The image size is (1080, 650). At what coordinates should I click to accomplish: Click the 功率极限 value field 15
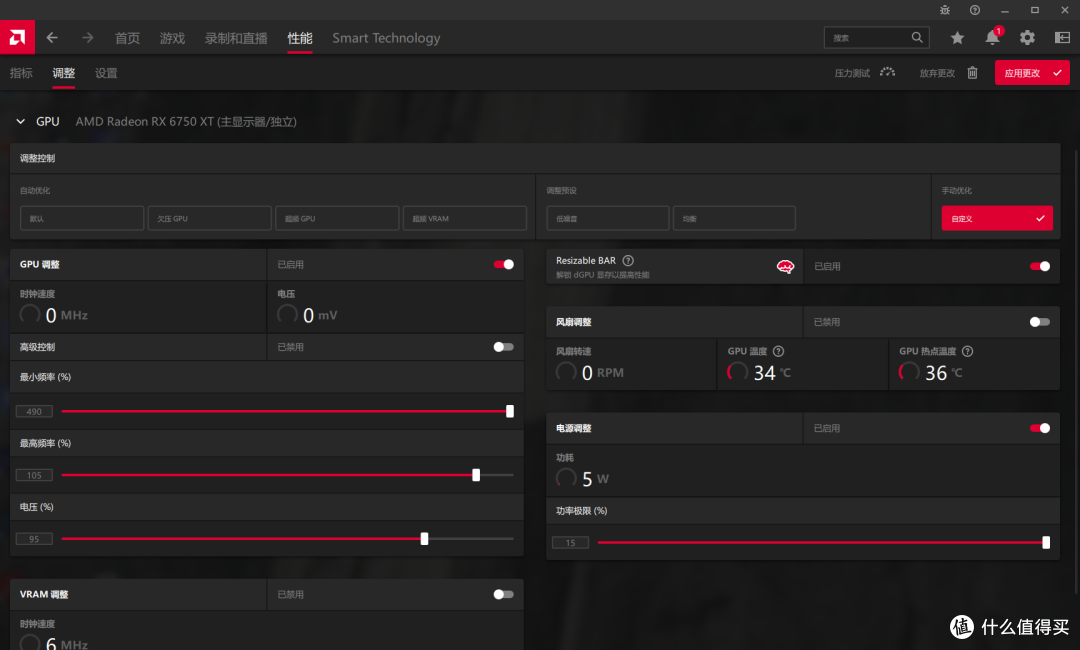coord(570,543)
